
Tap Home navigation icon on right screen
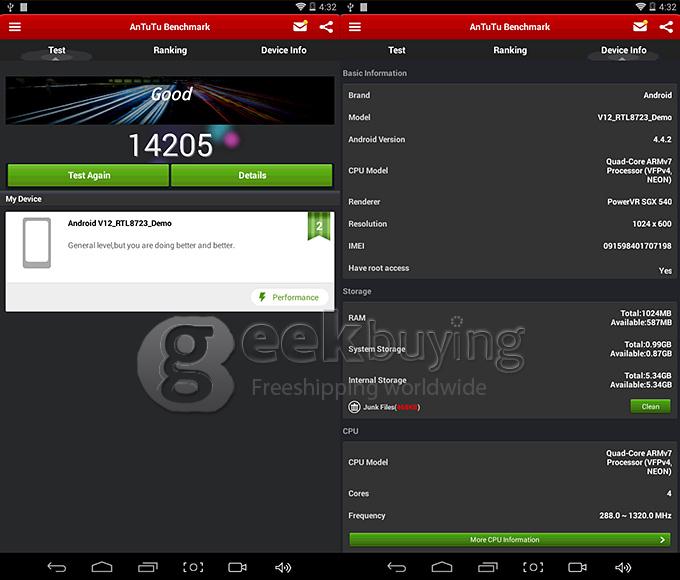[442, 567]
